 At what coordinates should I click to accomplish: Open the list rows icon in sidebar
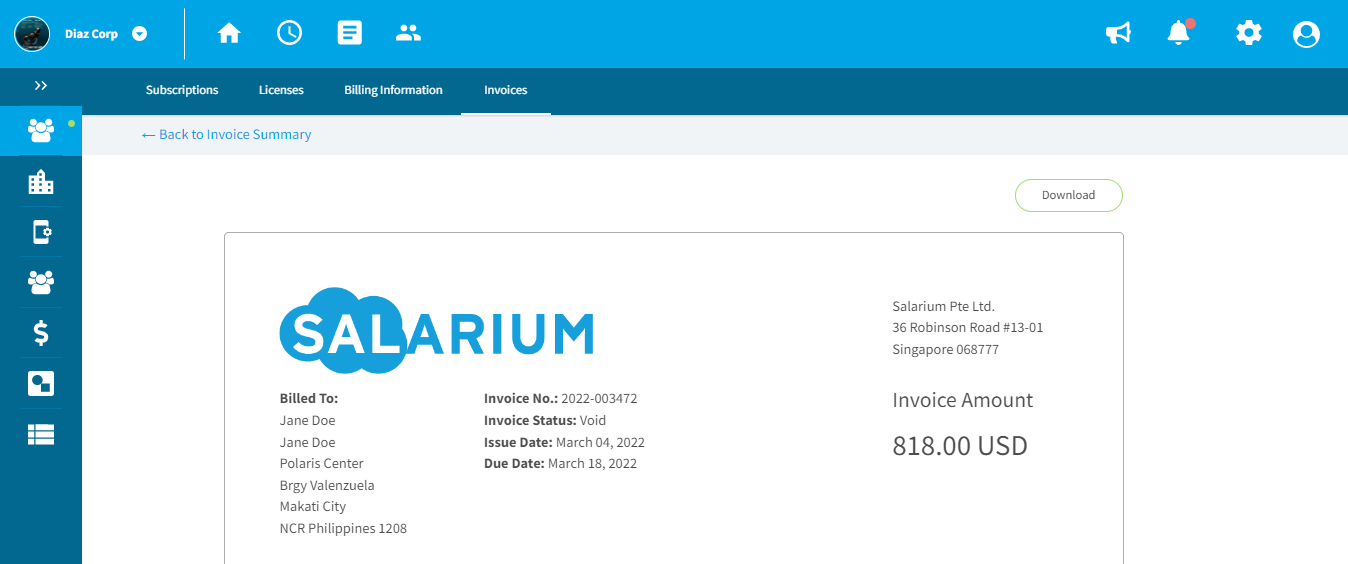(x=41, y=434)
